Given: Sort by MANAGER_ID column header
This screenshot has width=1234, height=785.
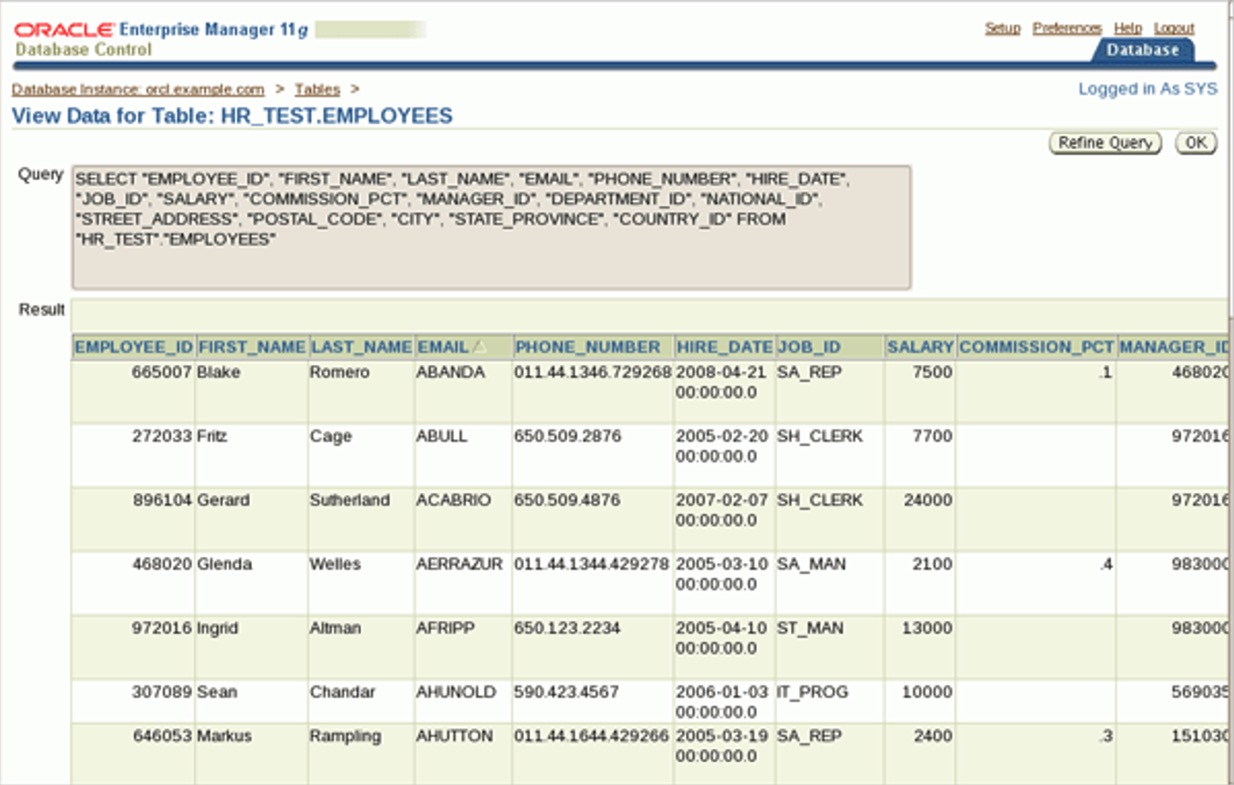Looking at the screenshot, I should tap(1174, 347).
